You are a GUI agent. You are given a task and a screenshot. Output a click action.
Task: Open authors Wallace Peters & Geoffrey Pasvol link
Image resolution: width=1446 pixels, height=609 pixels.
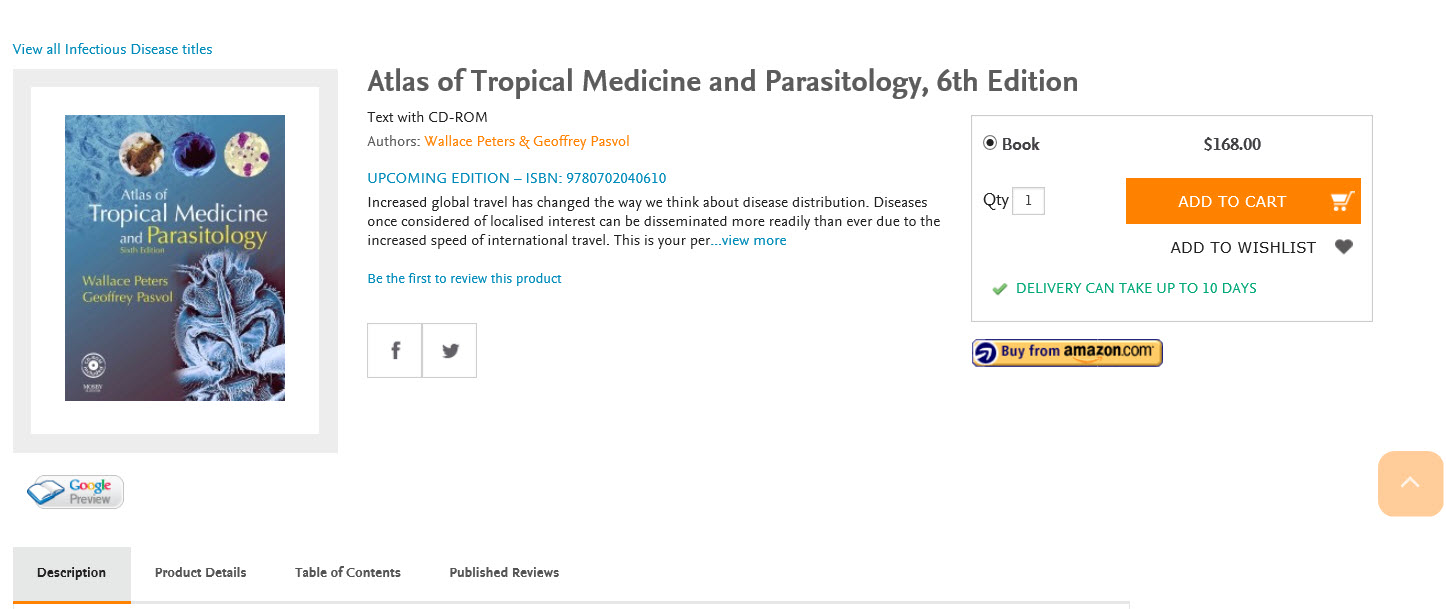527,142
